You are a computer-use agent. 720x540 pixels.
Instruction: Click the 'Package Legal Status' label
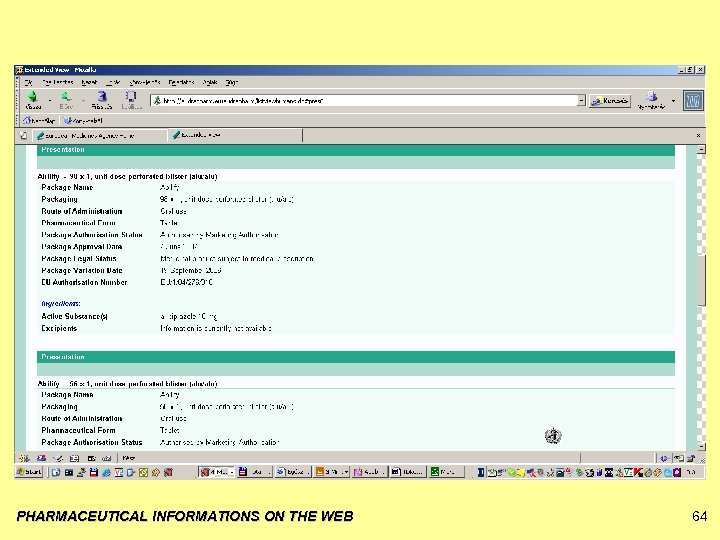point(79,259)
